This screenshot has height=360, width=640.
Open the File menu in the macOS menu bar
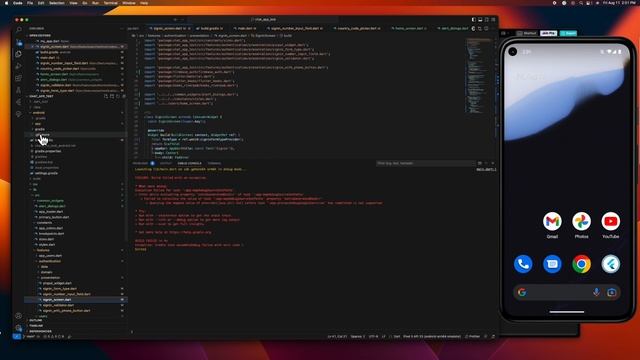pos(30,3)
